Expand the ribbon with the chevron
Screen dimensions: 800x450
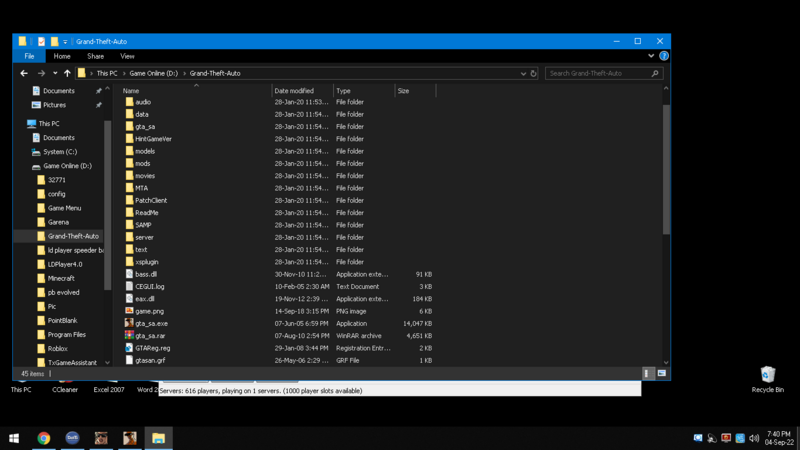pos(651,56)
